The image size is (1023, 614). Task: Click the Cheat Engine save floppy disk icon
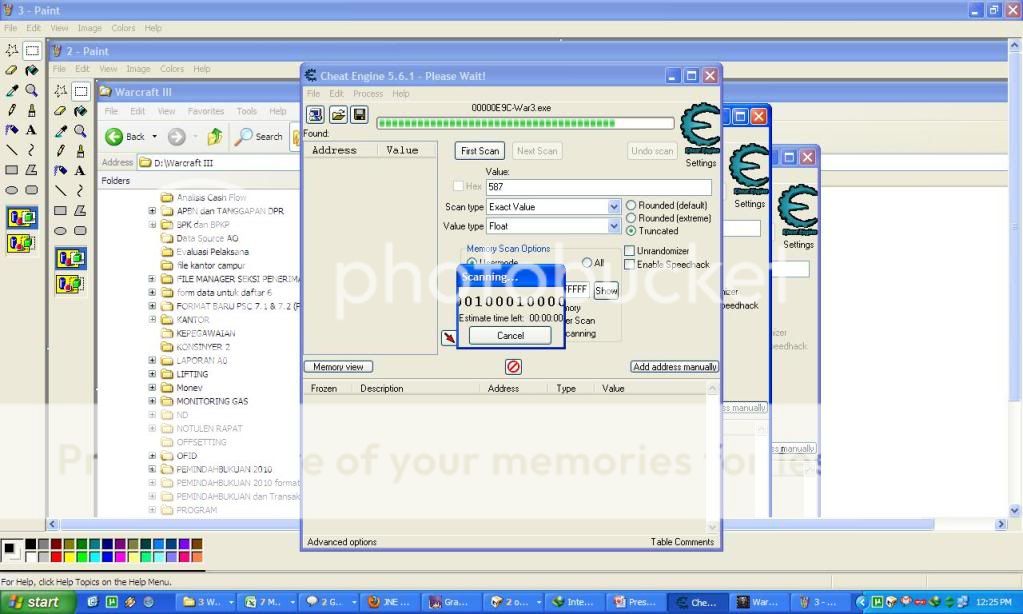[359, 115]
